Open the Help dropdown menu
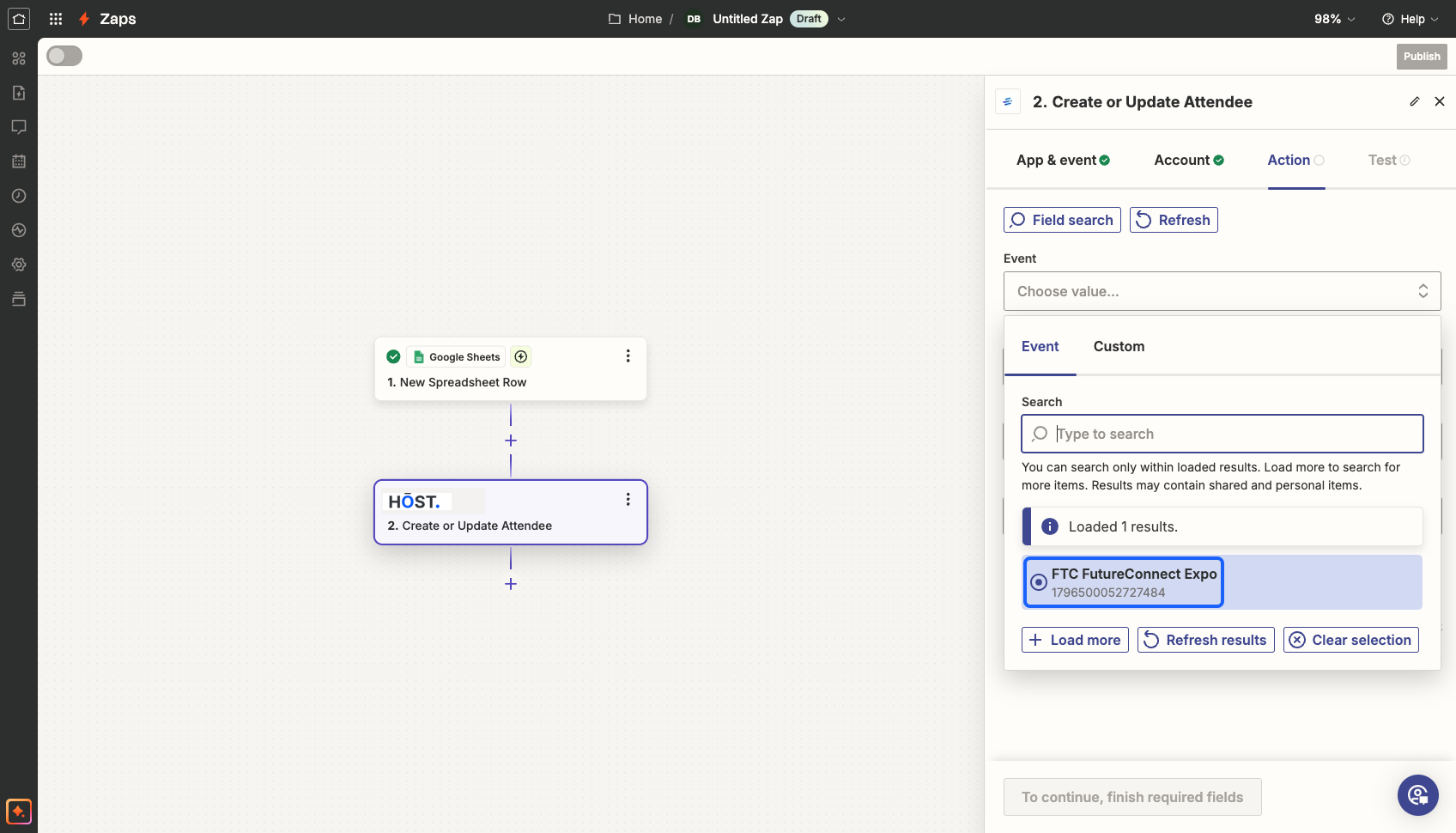1456x833 pixels. coord(1410,19)
